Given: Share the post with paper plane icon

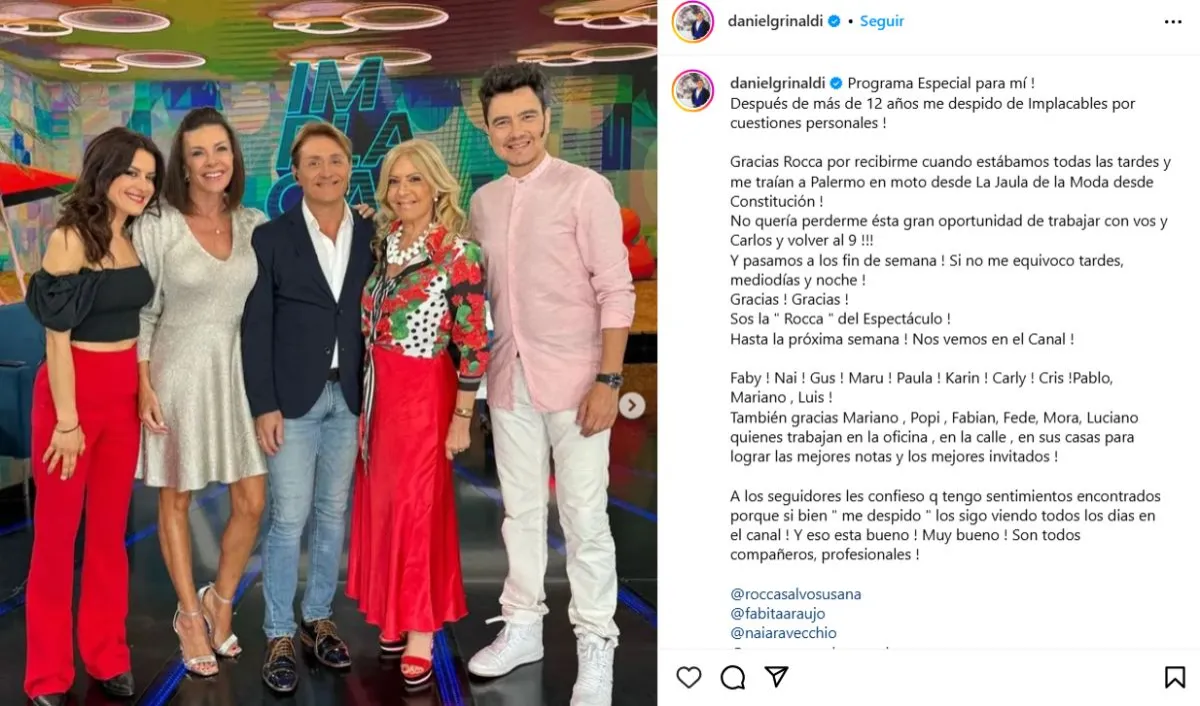Looking at the screenshot, I should (x=776, y=677).
